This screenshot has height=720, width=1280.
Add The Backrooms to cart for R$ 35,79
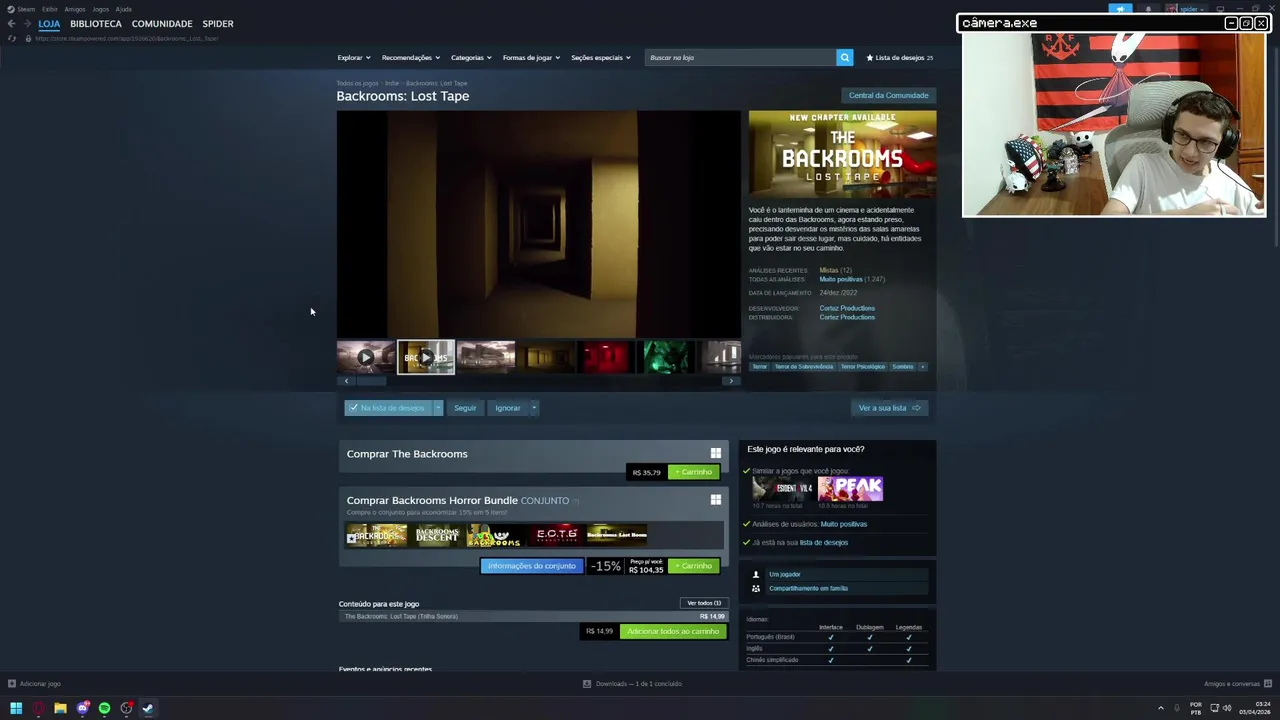click(695, 472)
